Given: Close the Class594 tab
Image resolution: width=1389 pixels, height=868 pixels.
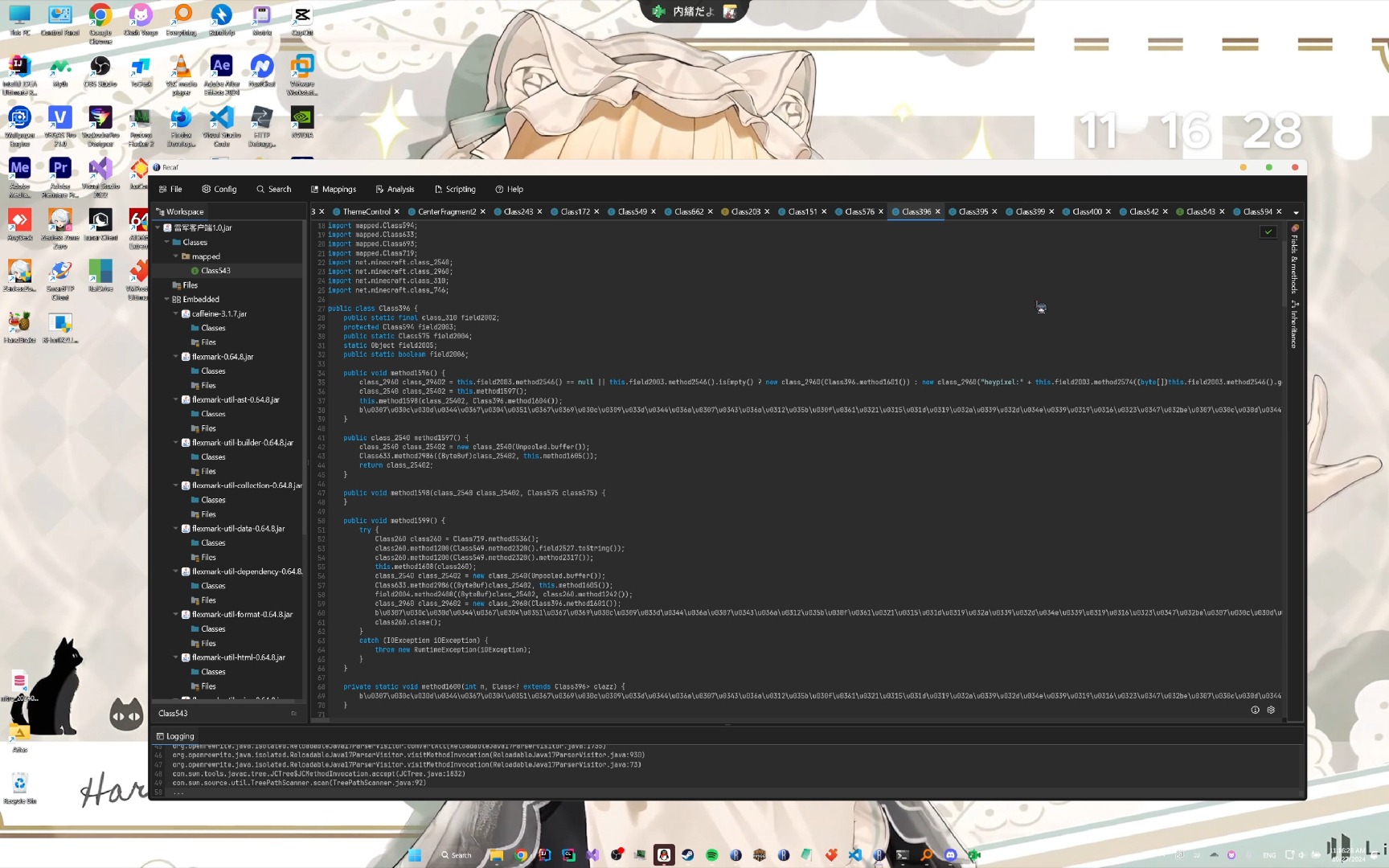Looking at the screenshot, I should [x=1279, y=211].
